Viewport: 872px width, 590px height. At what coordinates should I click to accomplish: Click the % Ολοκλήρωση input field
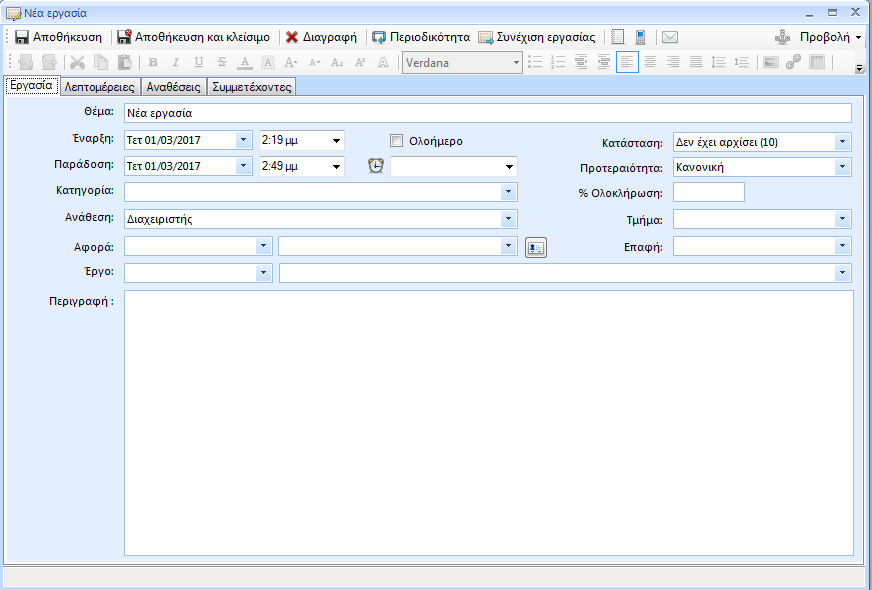tap(708, 192)
